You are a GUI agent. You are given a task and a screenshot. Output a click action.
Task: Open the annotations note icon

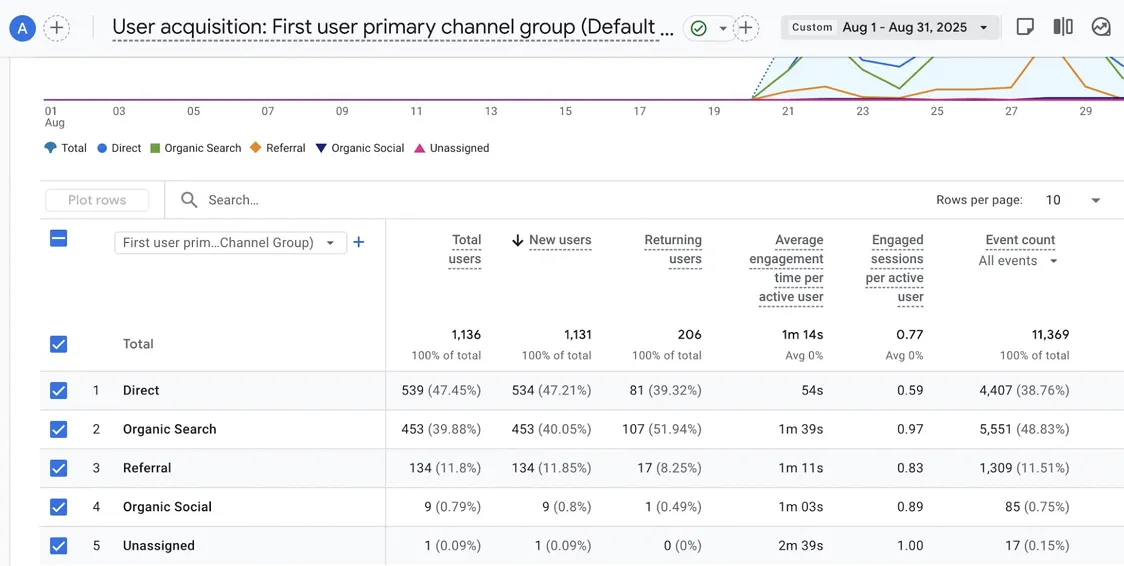point(1025,27)
